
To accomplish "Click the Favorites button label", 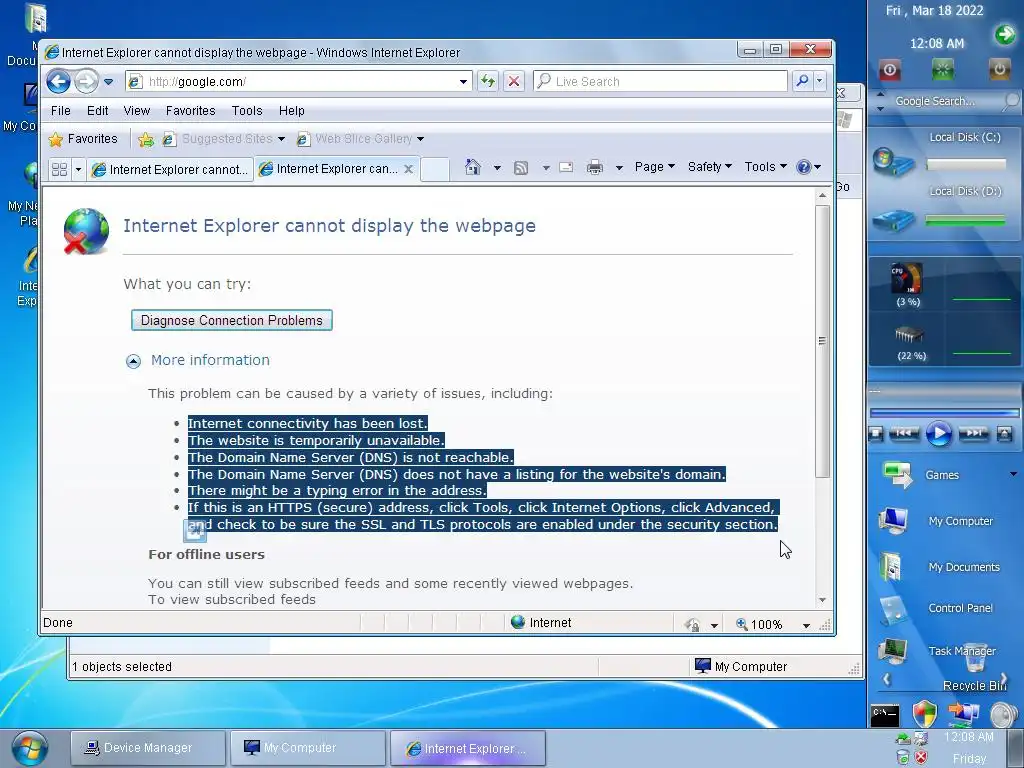I will (93, 139).
